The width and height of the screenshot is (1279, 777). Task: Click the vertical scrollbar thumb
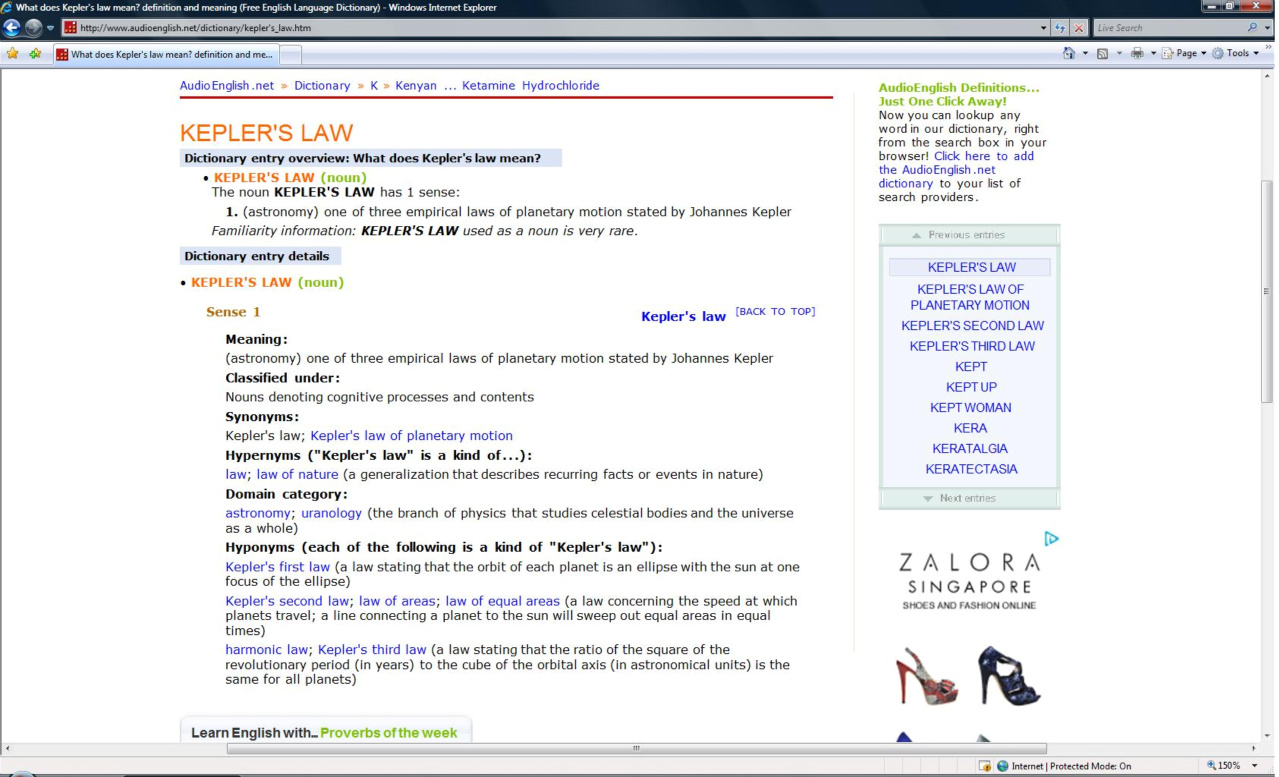[1268, 290]
